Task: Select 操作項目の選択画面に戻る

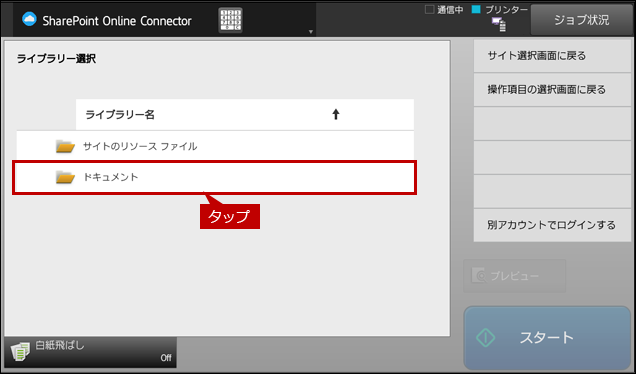Action: (552, 90)
